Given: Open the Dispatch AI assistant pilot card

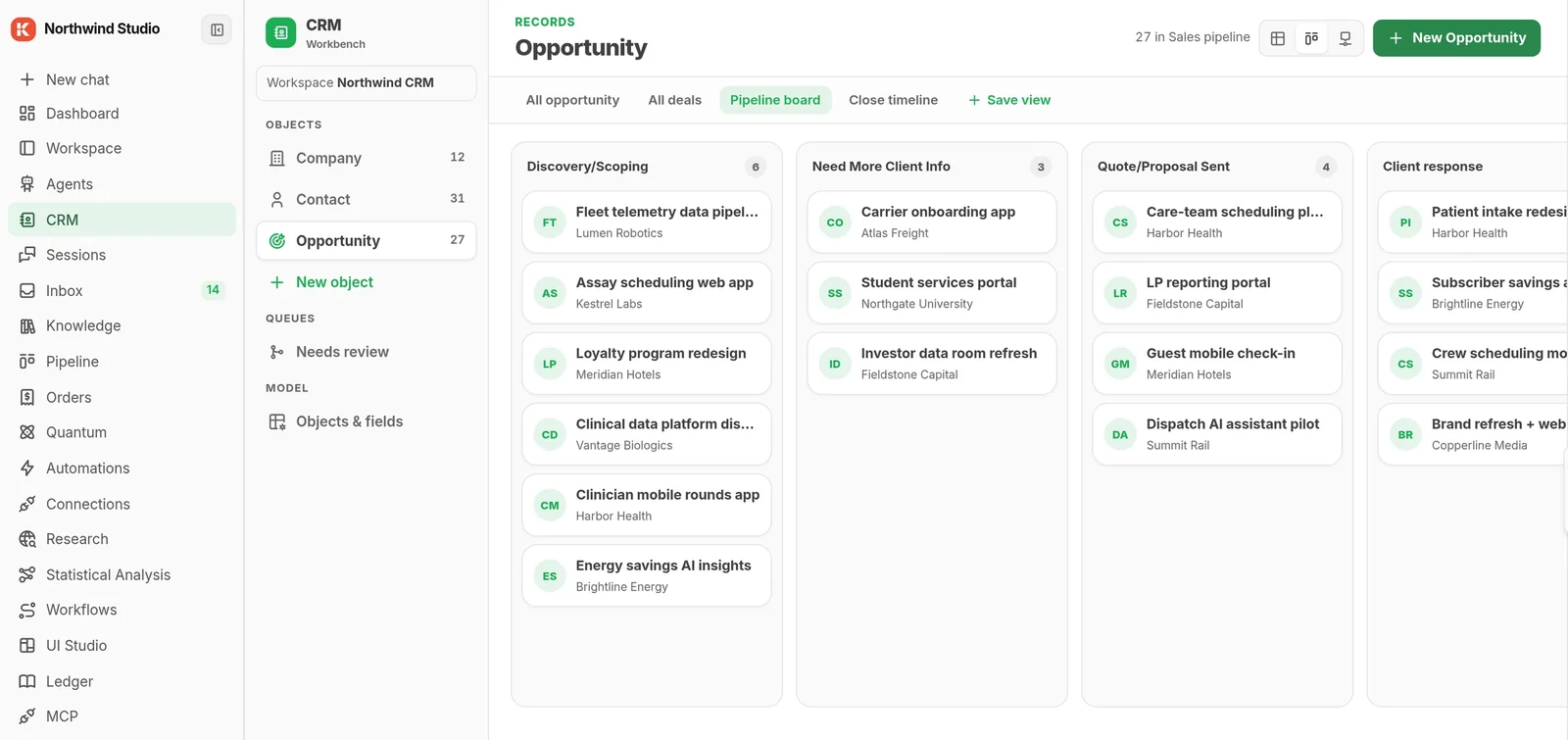Looking at the screenshot, I should point(1217,434).
